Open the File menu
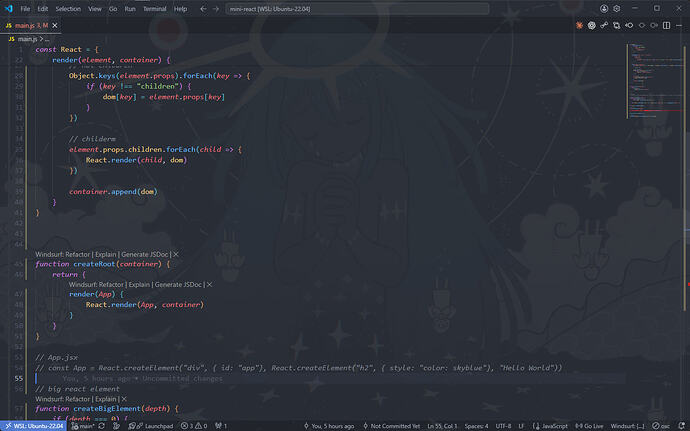The height and width of the screenshot is (431, 690). coord(25,9)
